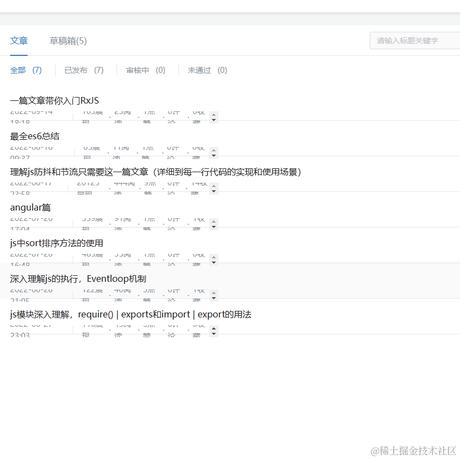The width and height of the screenshot is (460, 460).
Task: Open article js模块深入理解，require() | exports和import
Action: pos(130,314)
